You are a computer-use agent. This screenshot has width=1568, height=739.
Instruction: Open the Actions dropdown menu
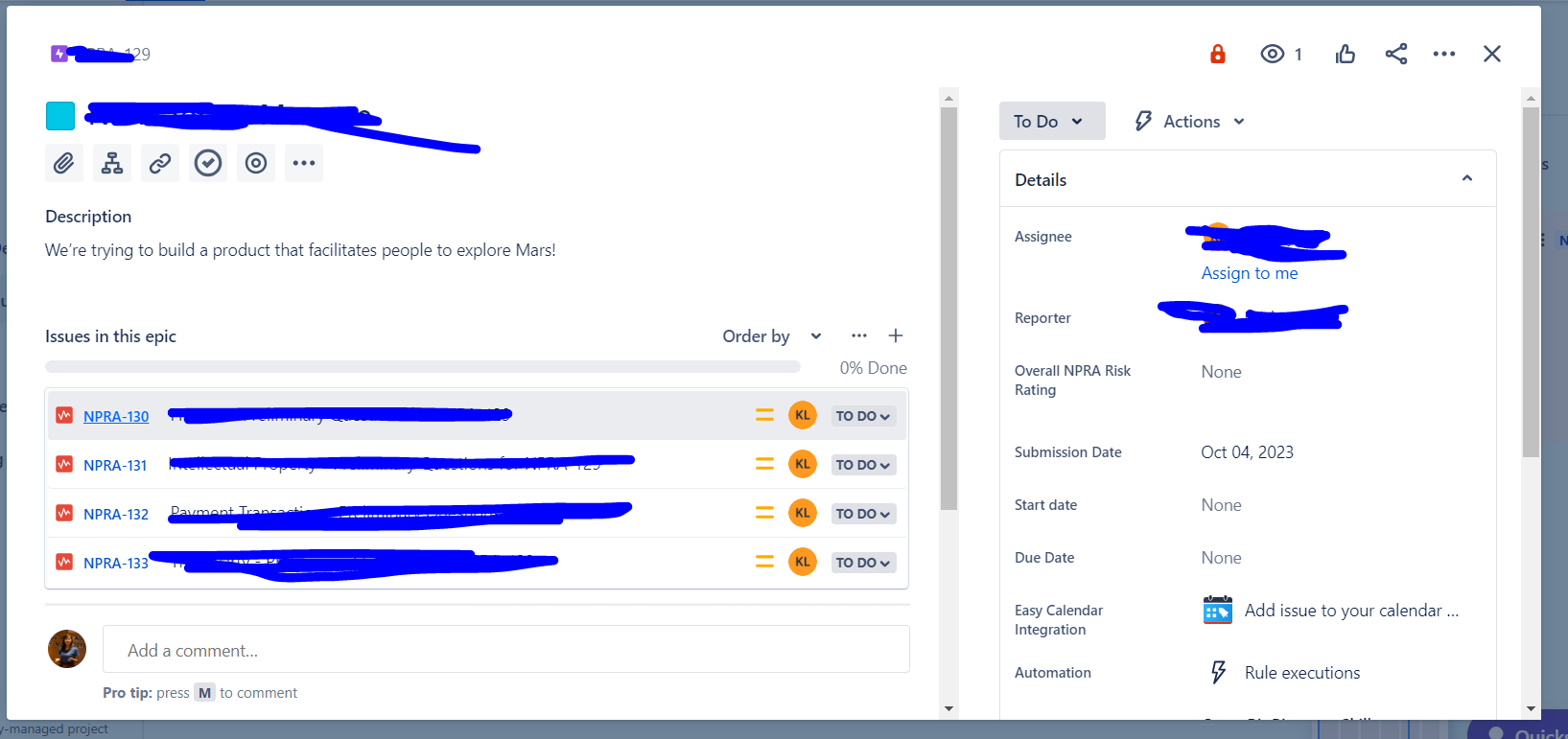pos(1191,121)
